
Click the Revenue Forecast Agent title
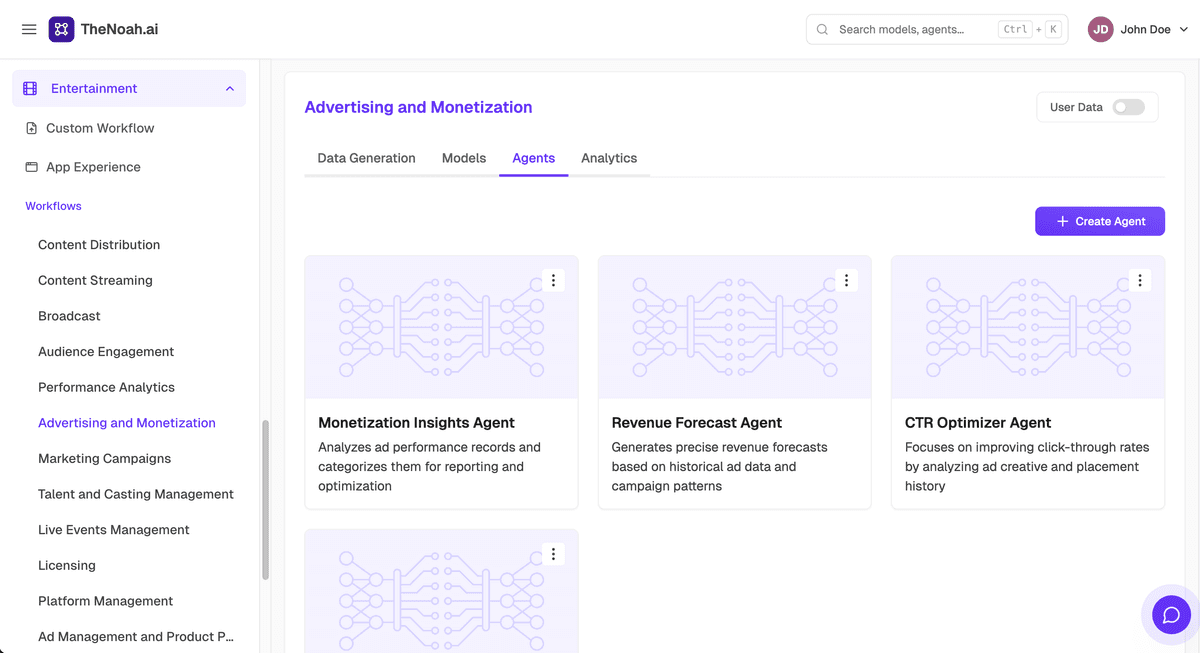coord(697,423)
